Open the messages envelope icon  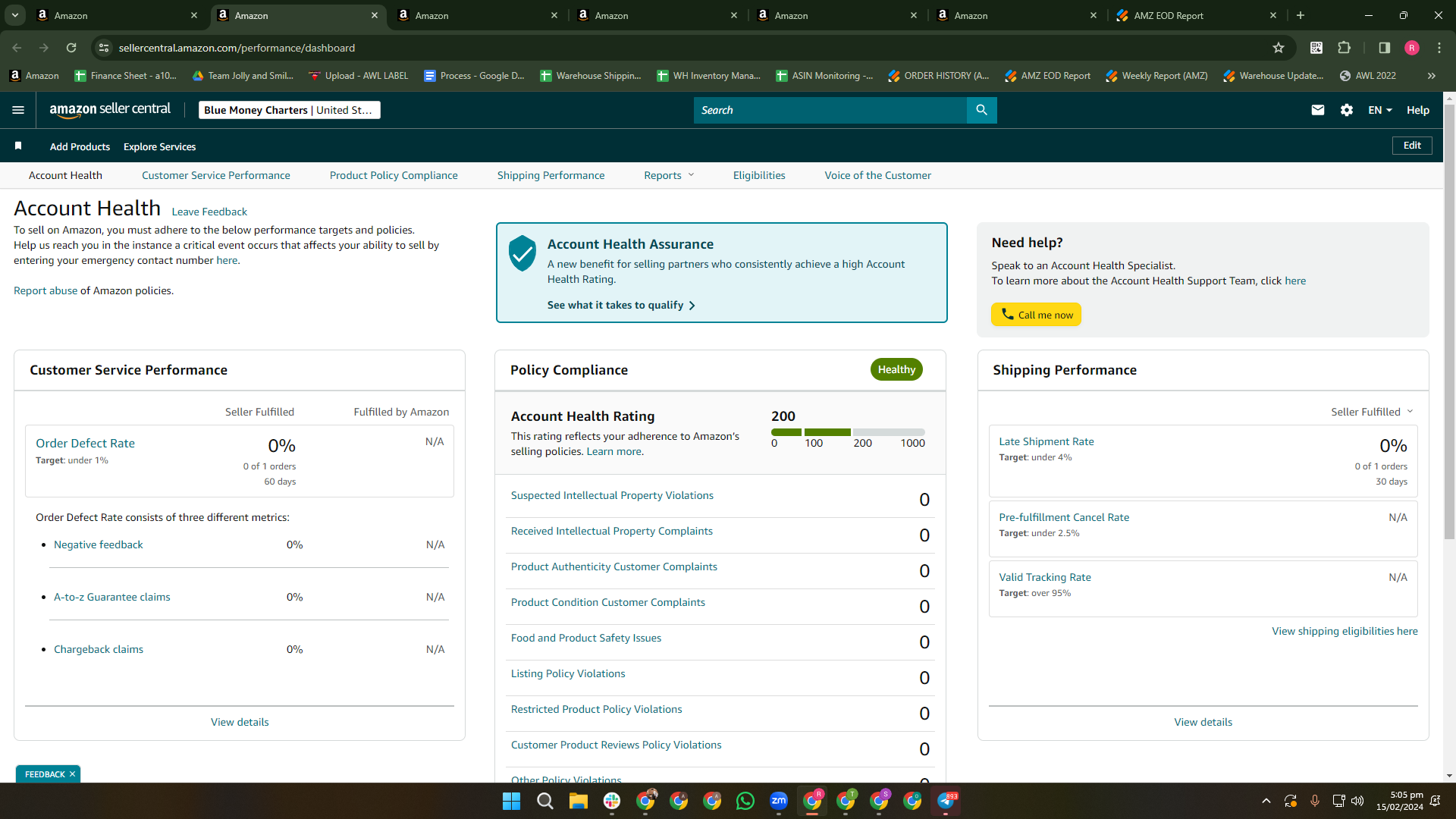[1318, 110]
